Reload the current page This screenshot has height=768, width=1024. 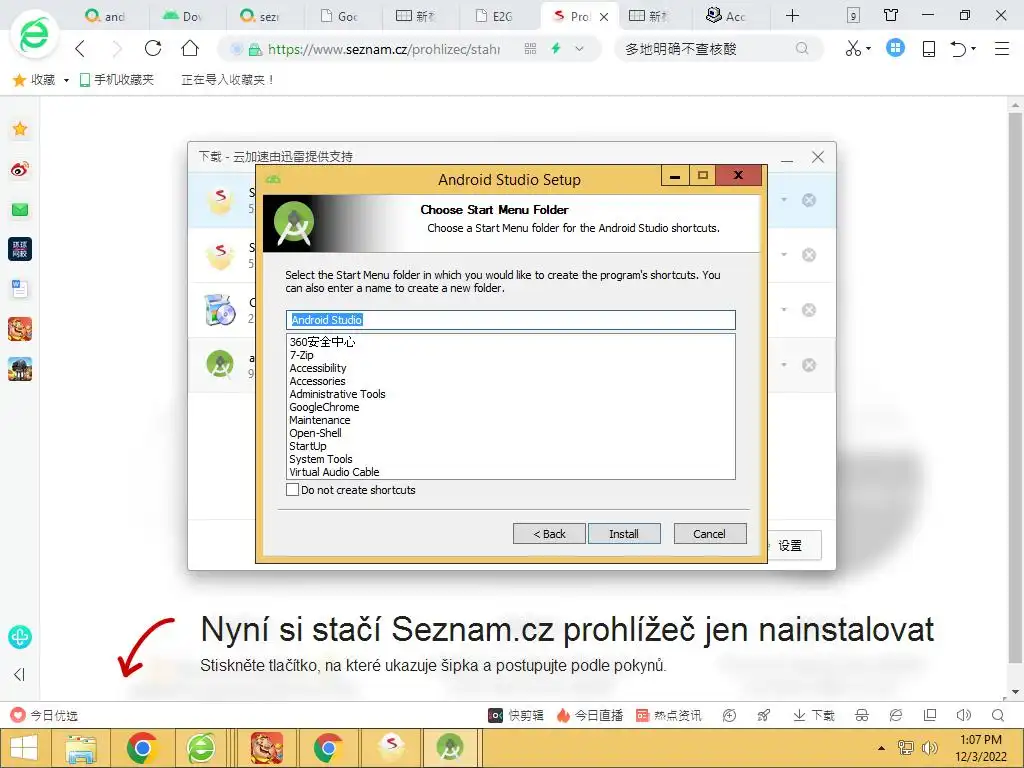coord(153,48)
